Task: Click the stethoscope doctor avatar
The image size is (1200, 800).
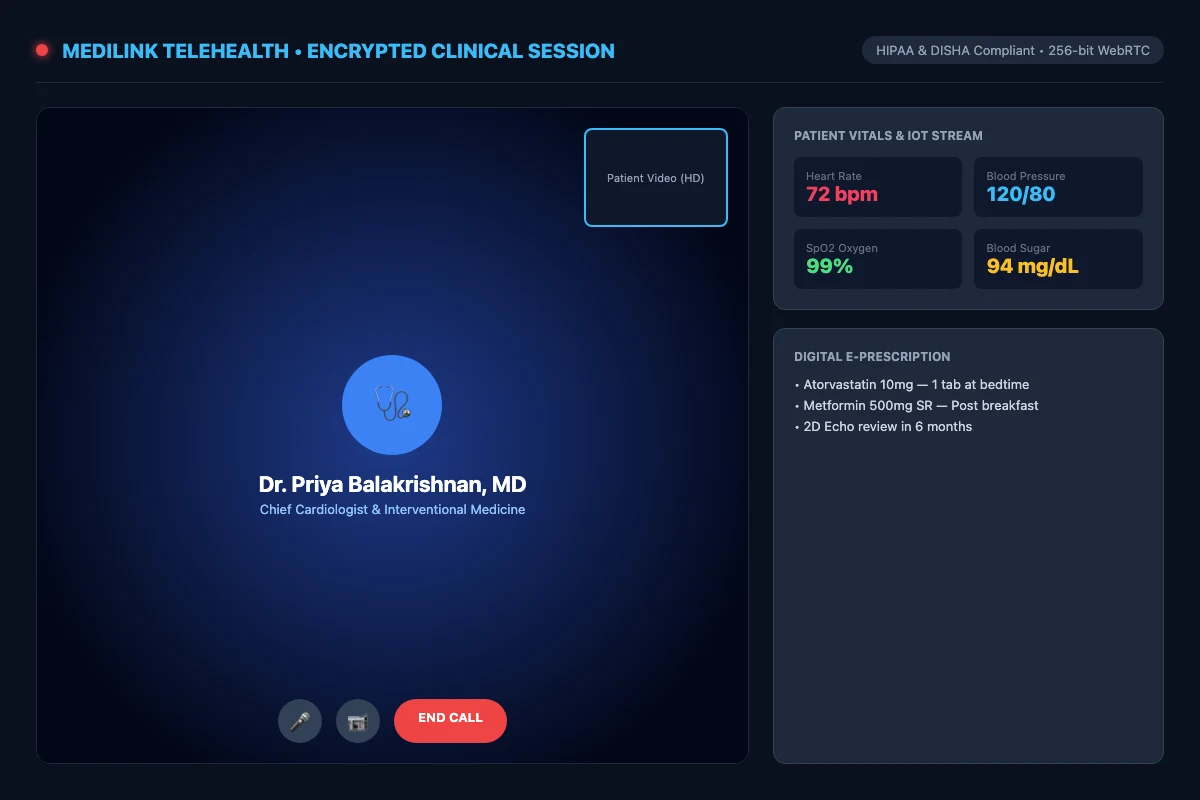Action: [x=392, y=405]
